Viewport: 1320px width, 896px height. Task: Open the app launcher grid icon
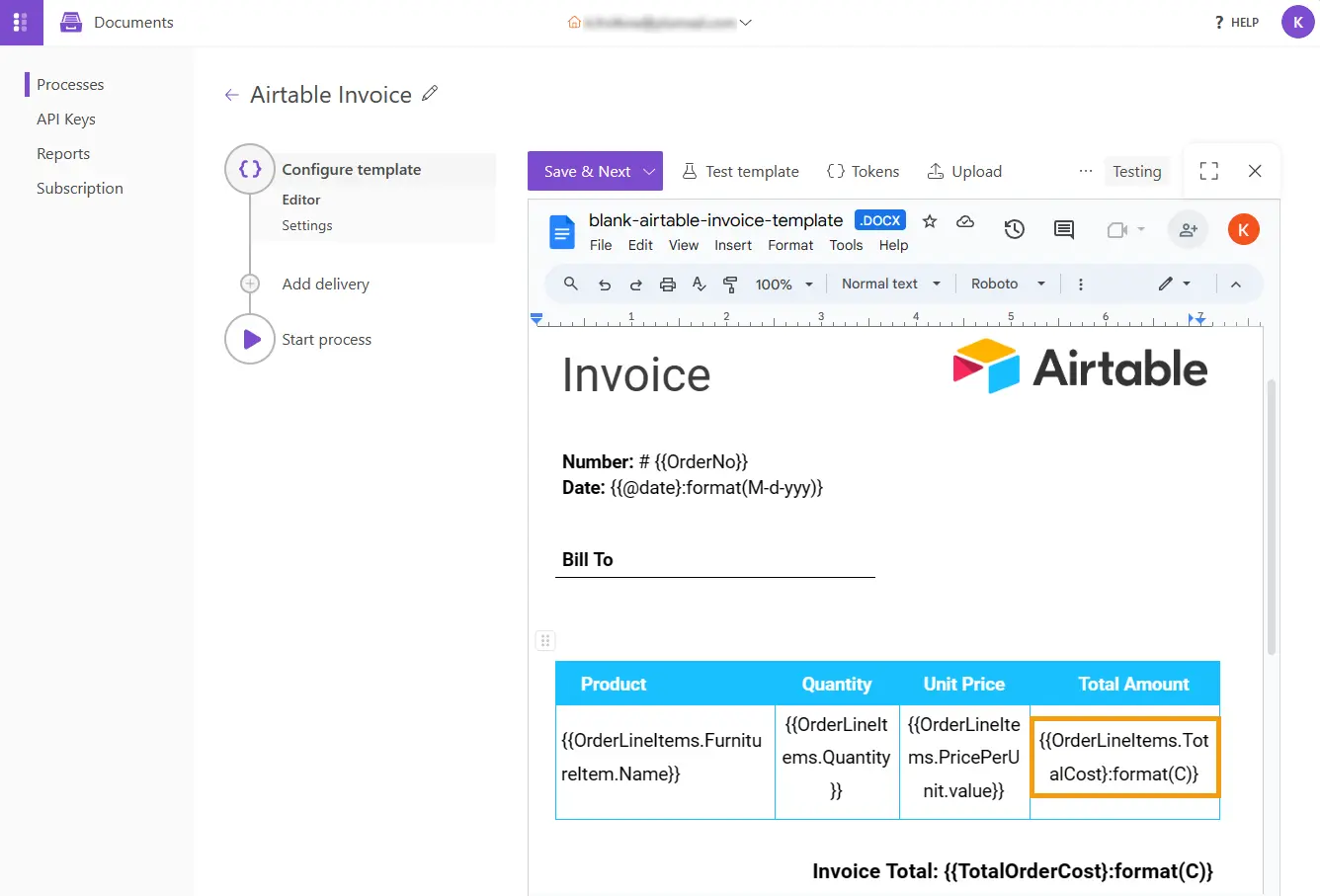click(x=21, y=22)
